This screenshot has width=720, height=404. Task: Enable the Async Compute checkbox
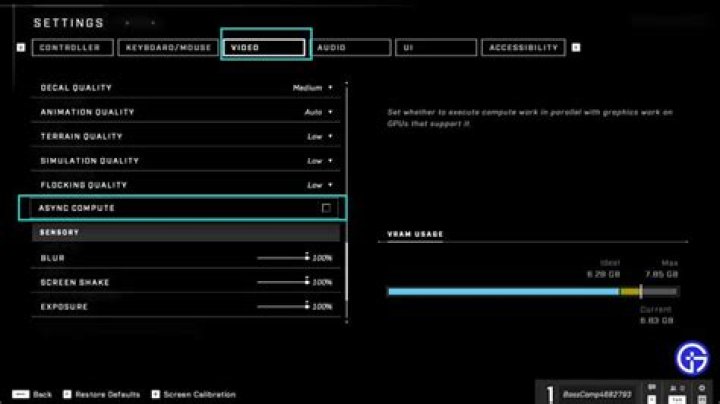[x=326, y=208]
